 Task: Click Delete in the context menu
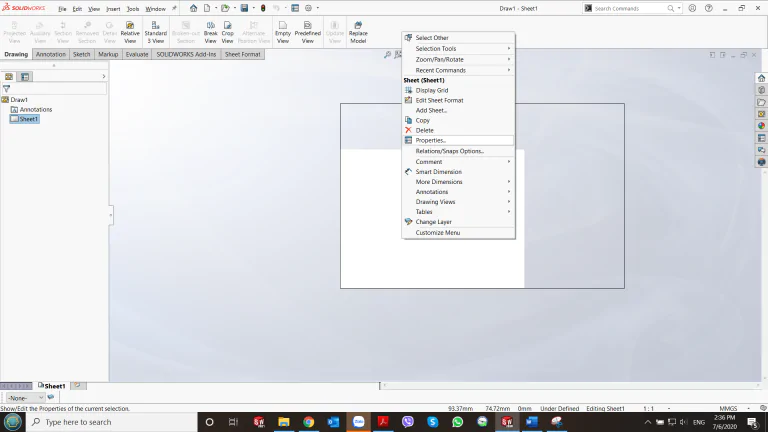pyautogui.click(x=458, y=130)
